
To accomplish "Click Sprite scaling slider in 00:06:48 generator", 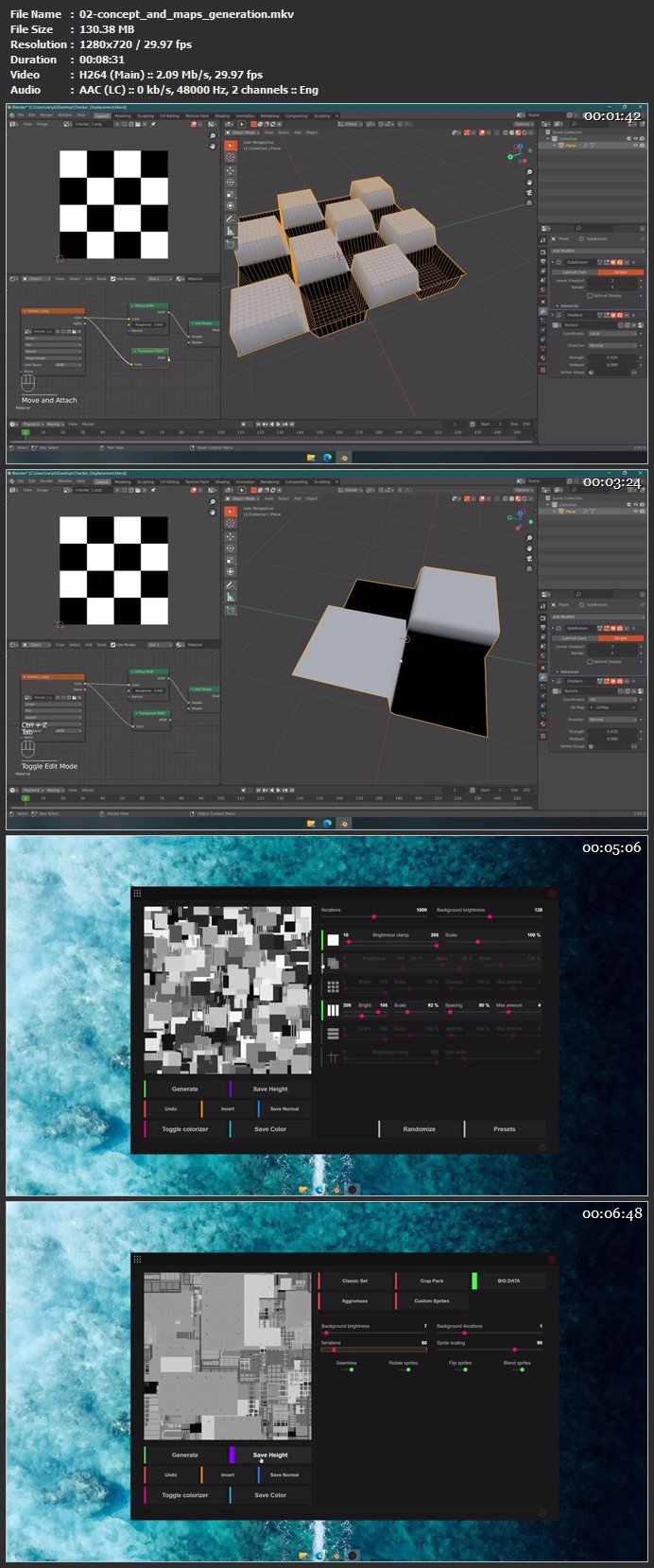I will pyautogui.click(x=490, y=1350).
